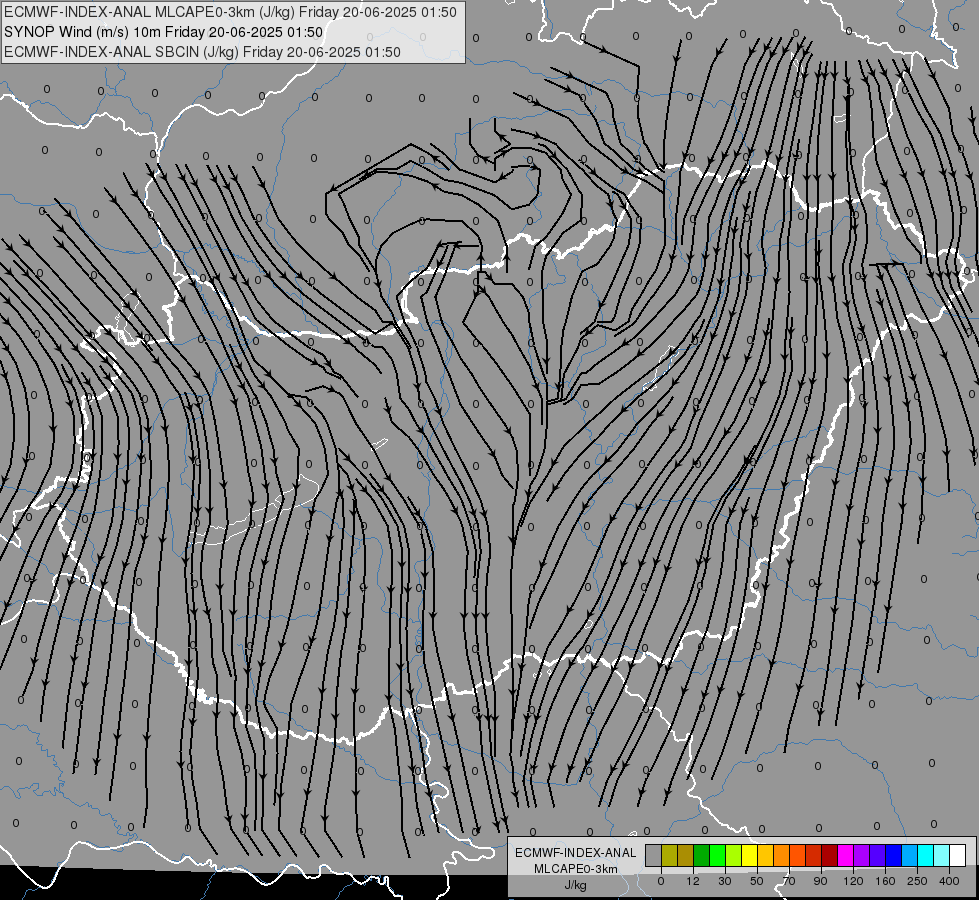Select the white legend swatch
The width and height of the screenshot is (979, 900).
pos(957,856)
